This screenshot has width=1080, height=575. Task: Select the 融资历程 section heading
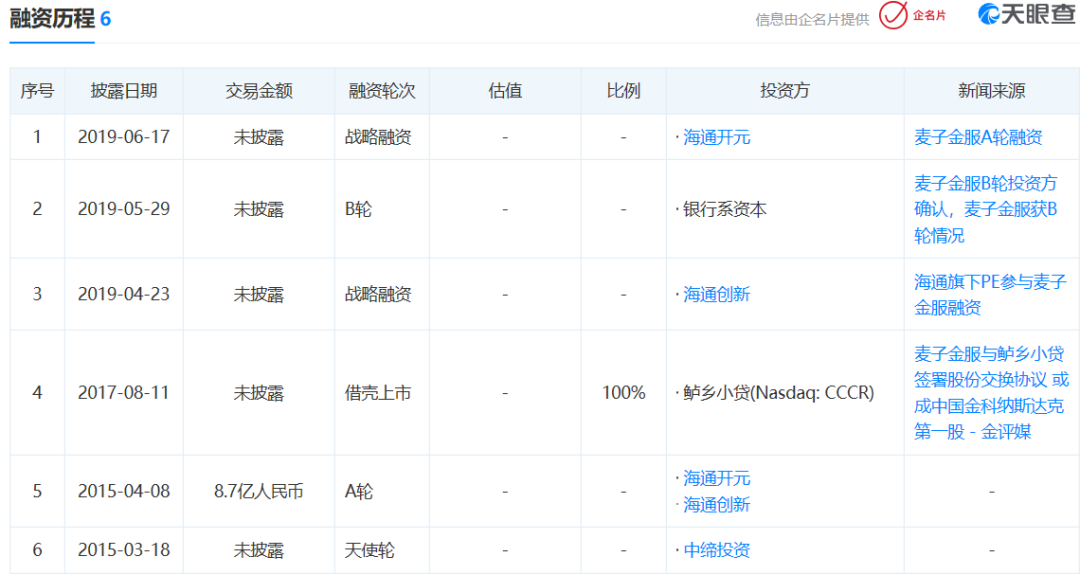pyautogui.click(x=52, y=18)
